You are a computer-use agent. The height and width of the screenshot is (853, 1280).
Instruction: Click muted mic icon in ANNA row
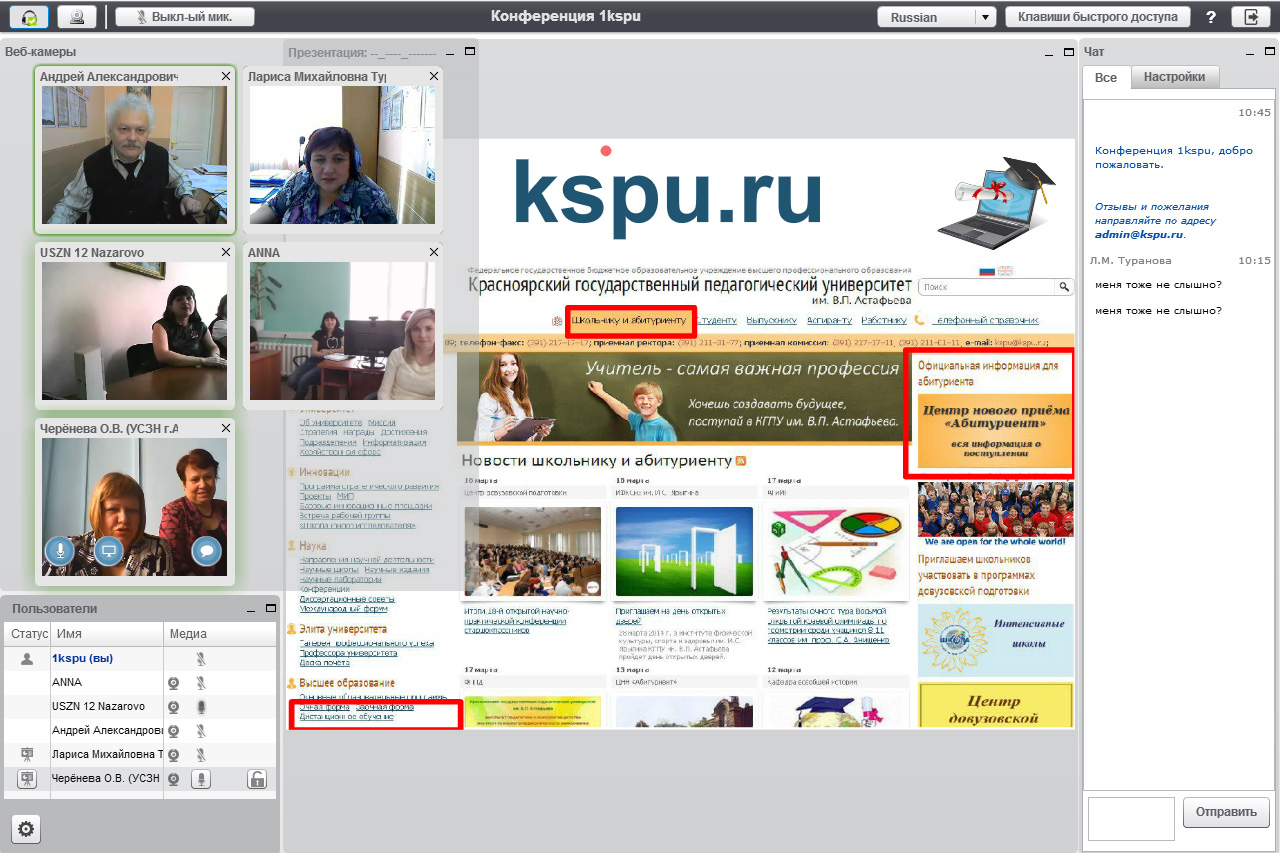(x=201, y=683)
